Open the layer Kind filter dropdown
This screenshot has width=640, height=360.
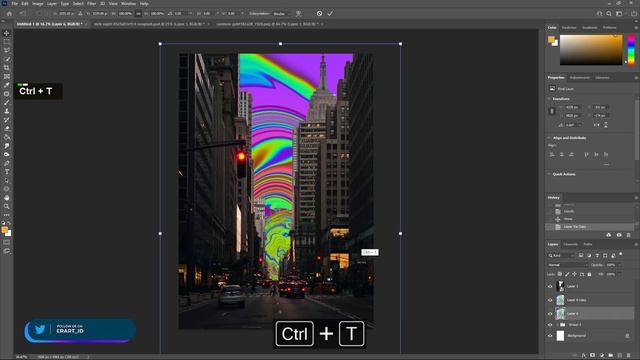tap(561, 256)
